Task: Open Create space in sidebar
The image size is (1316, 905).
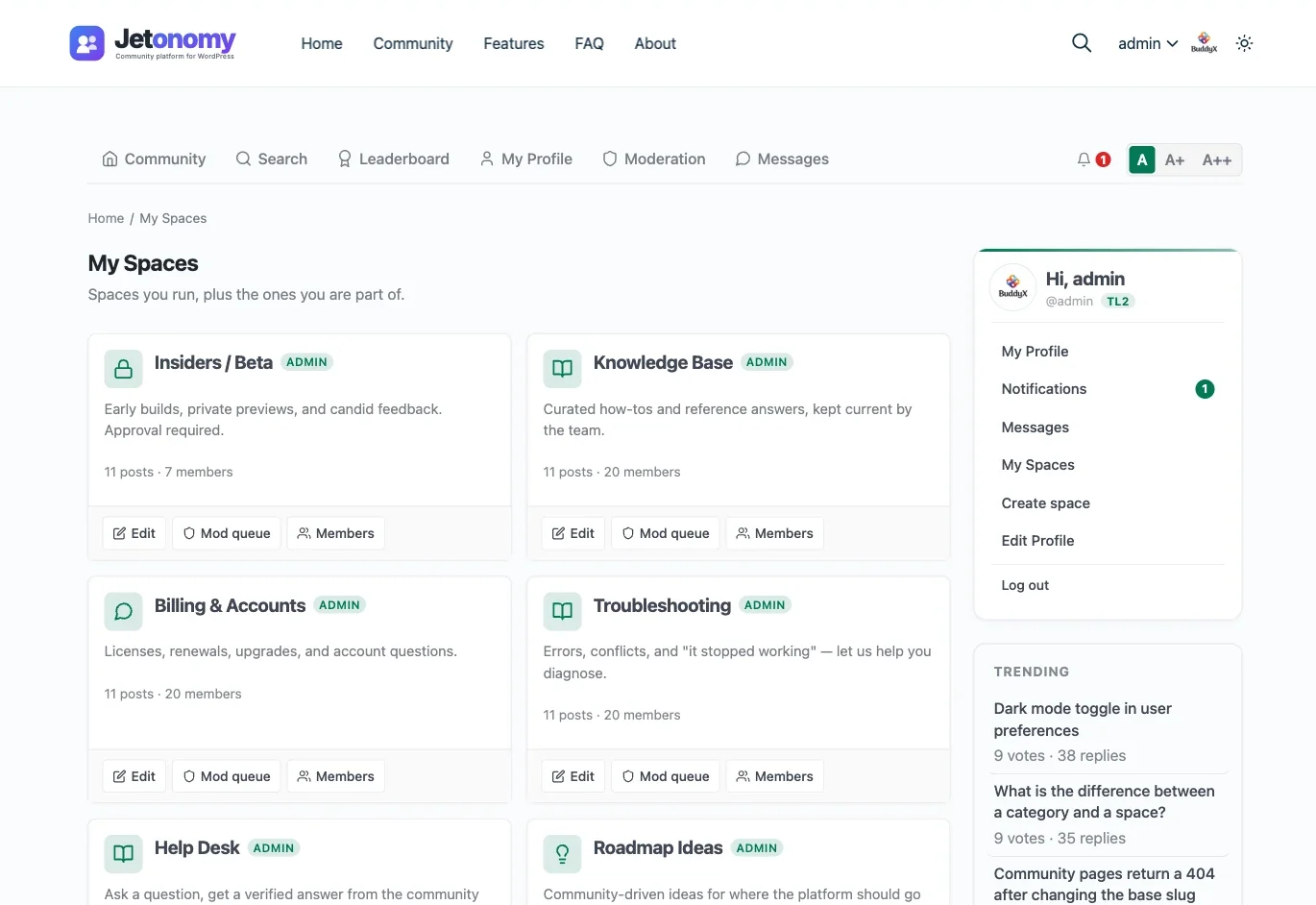Action: tap(1045, 503)
